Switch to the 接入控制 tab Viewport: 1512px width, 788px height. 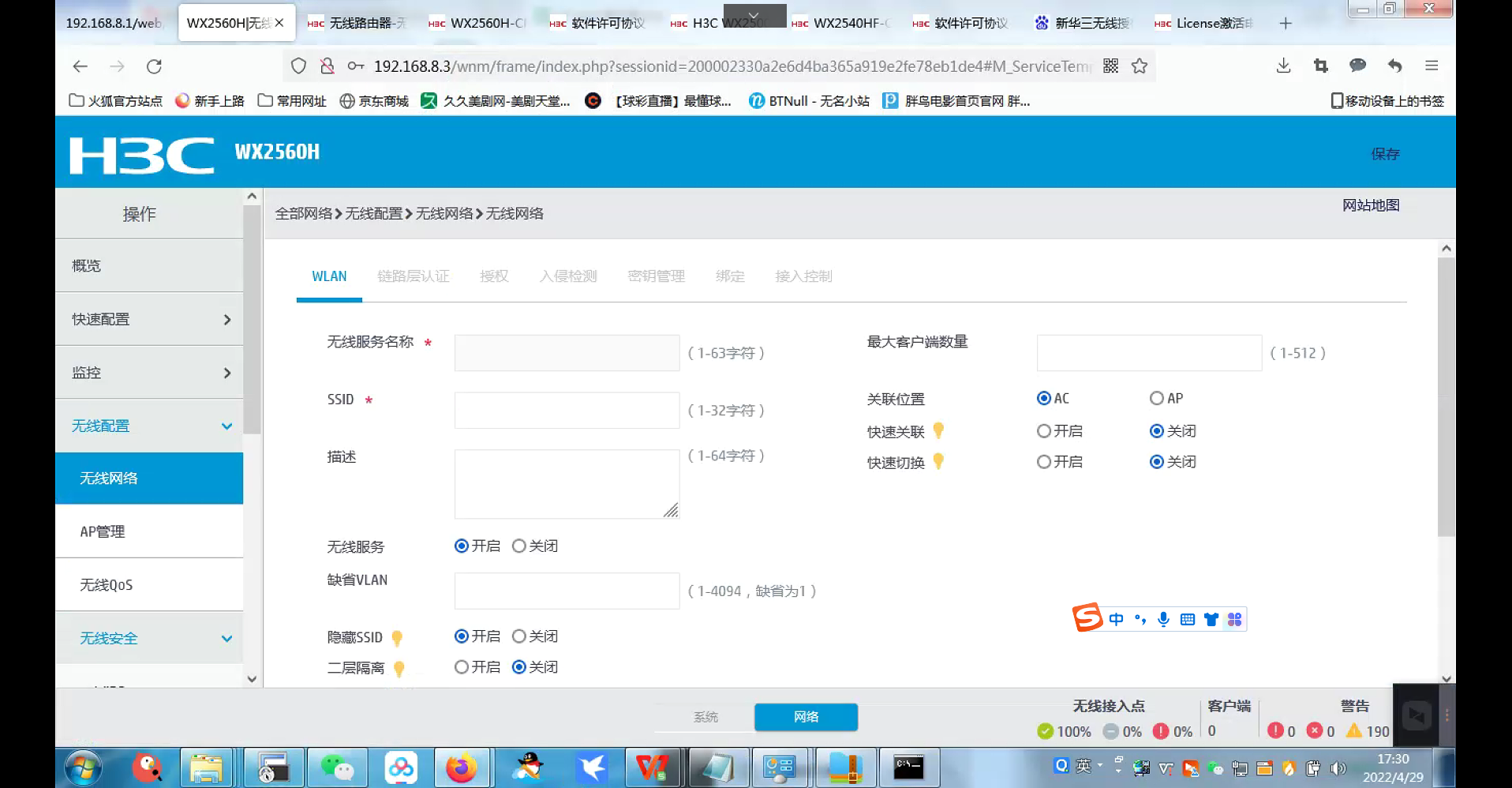(x=803, y=276)
